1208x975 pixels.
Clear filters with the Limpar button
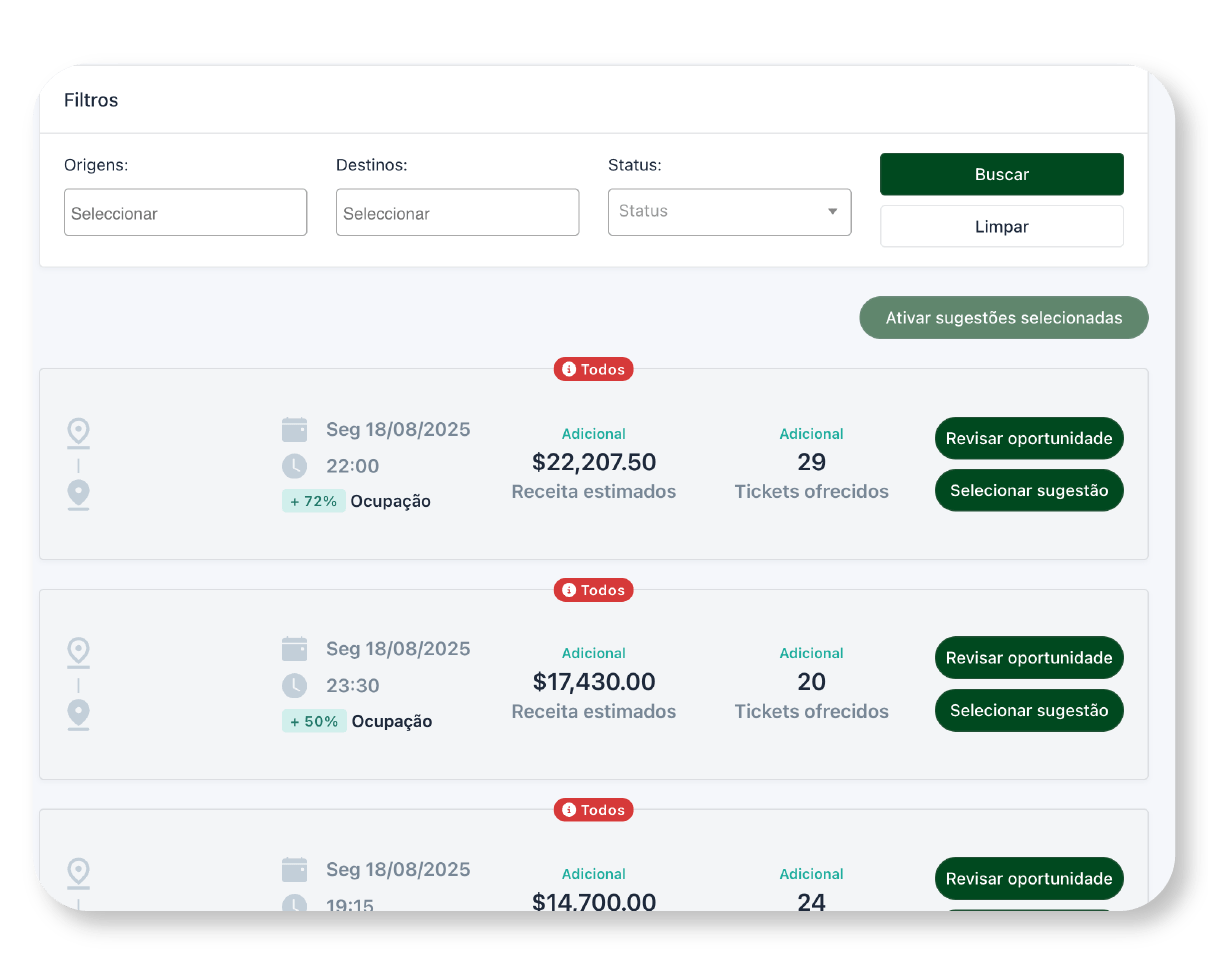[x=1001, y=226]
